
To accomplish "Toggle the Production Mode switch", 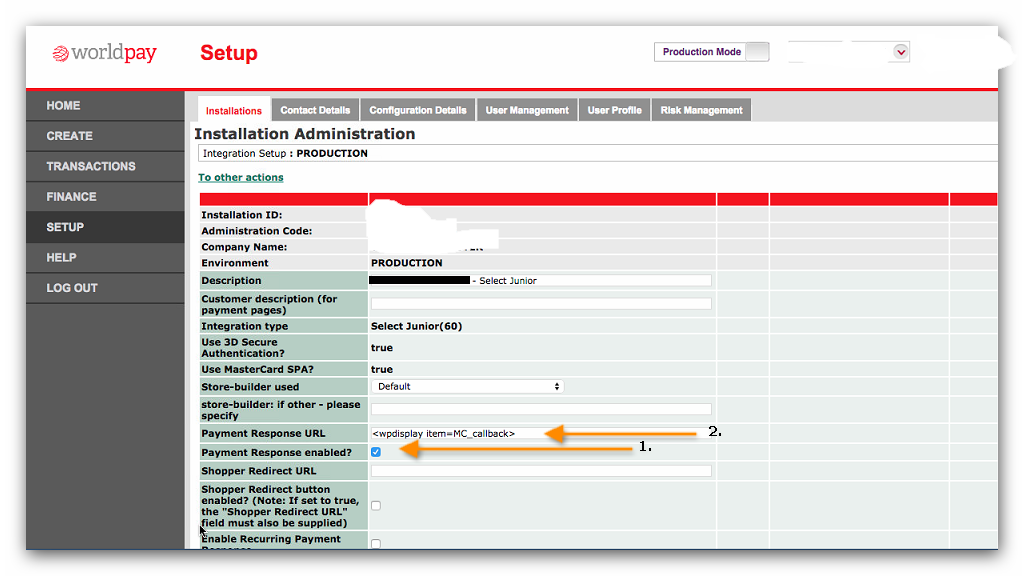I will click(x=757, y=52).
